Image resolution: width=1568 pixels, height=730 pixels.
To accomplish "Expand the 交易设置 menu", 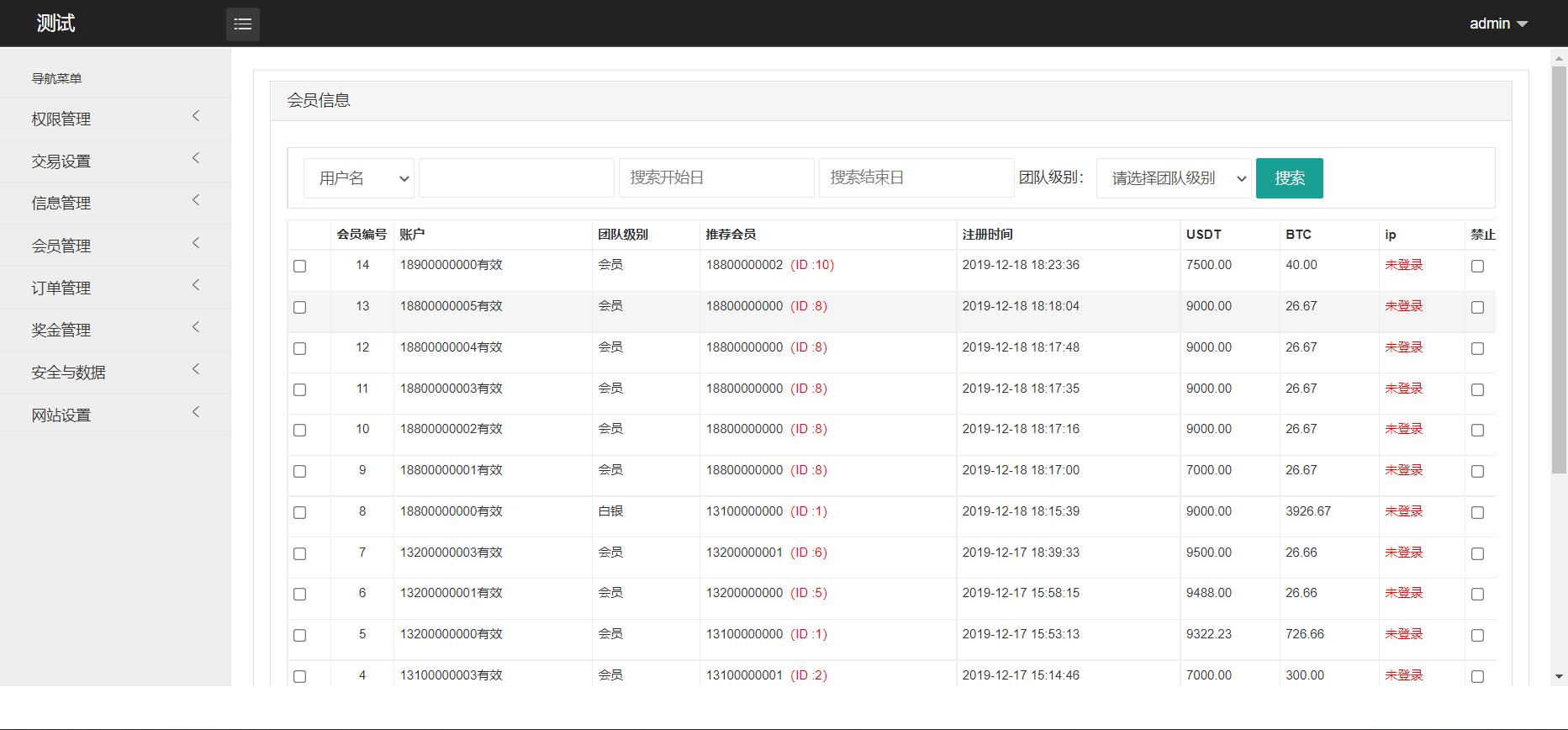I will point(115,161).
